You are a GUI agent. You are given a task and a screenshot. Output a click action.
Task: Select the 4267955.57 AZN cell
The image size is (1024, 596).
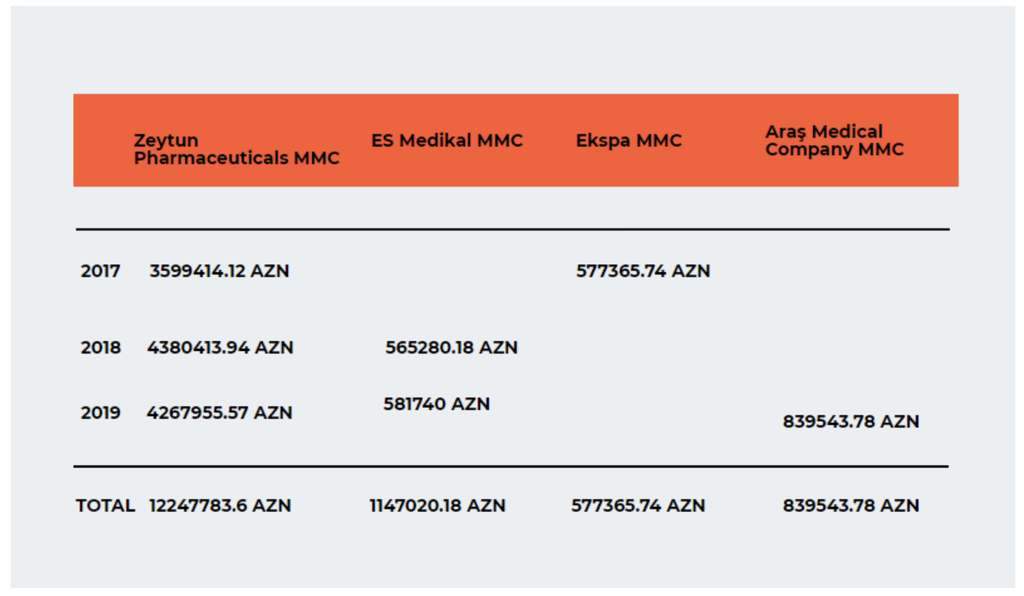pos(219,413)
